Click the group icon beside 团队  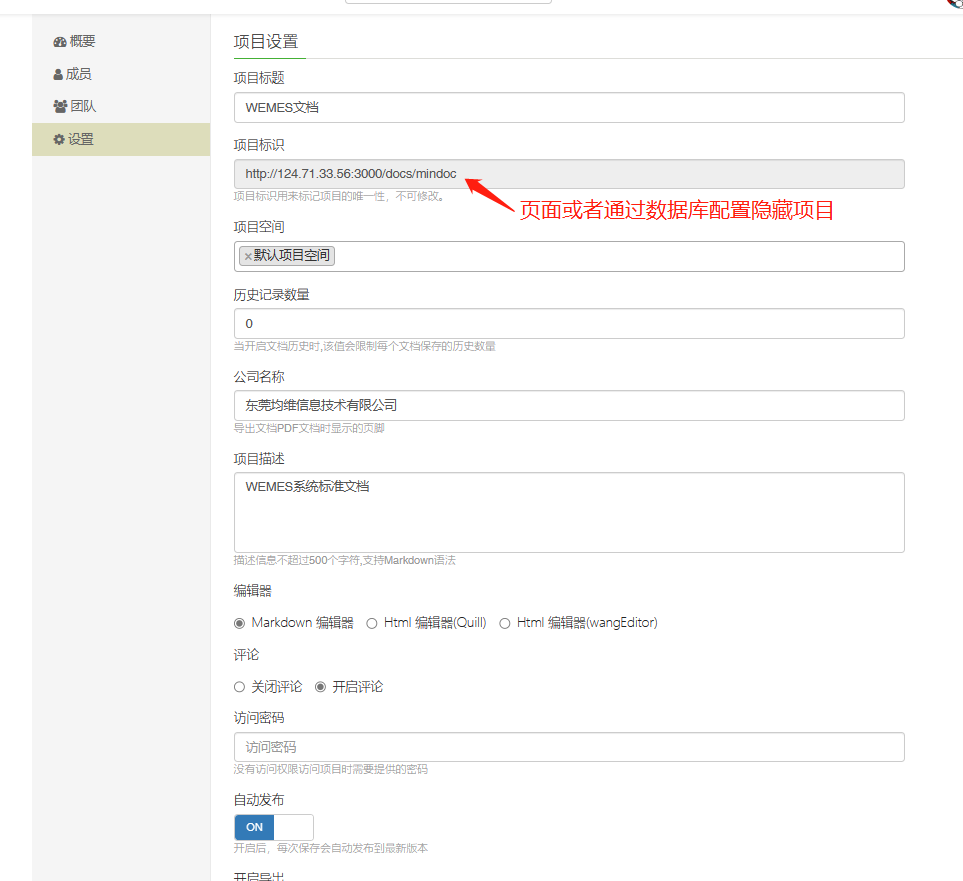(60, 106)
